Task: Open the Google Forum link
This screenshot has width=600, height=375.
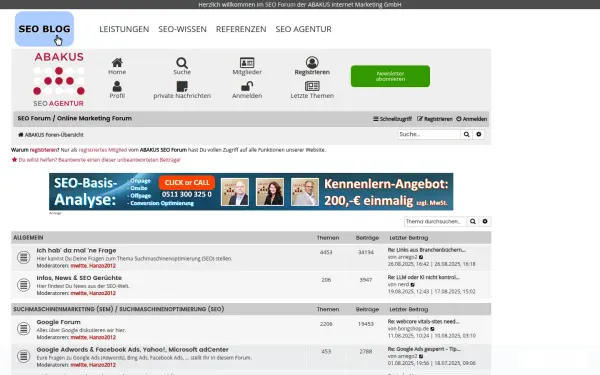Action: coord(59,322)
